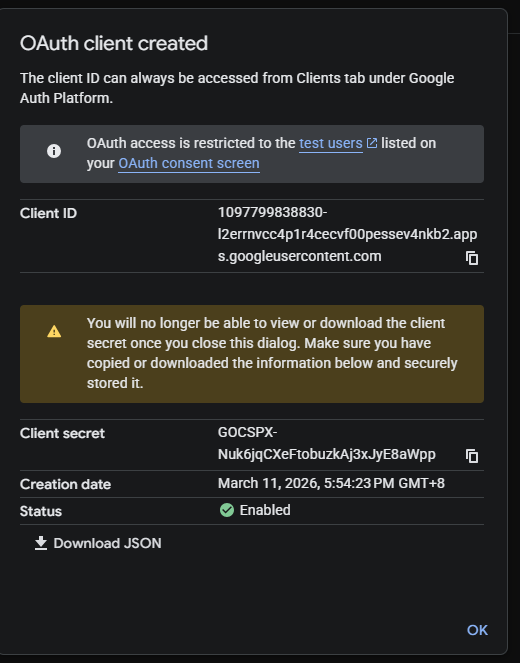Screen dimensions: 520x663
Task: Open the test users link
Action: (x=331, y=143)
